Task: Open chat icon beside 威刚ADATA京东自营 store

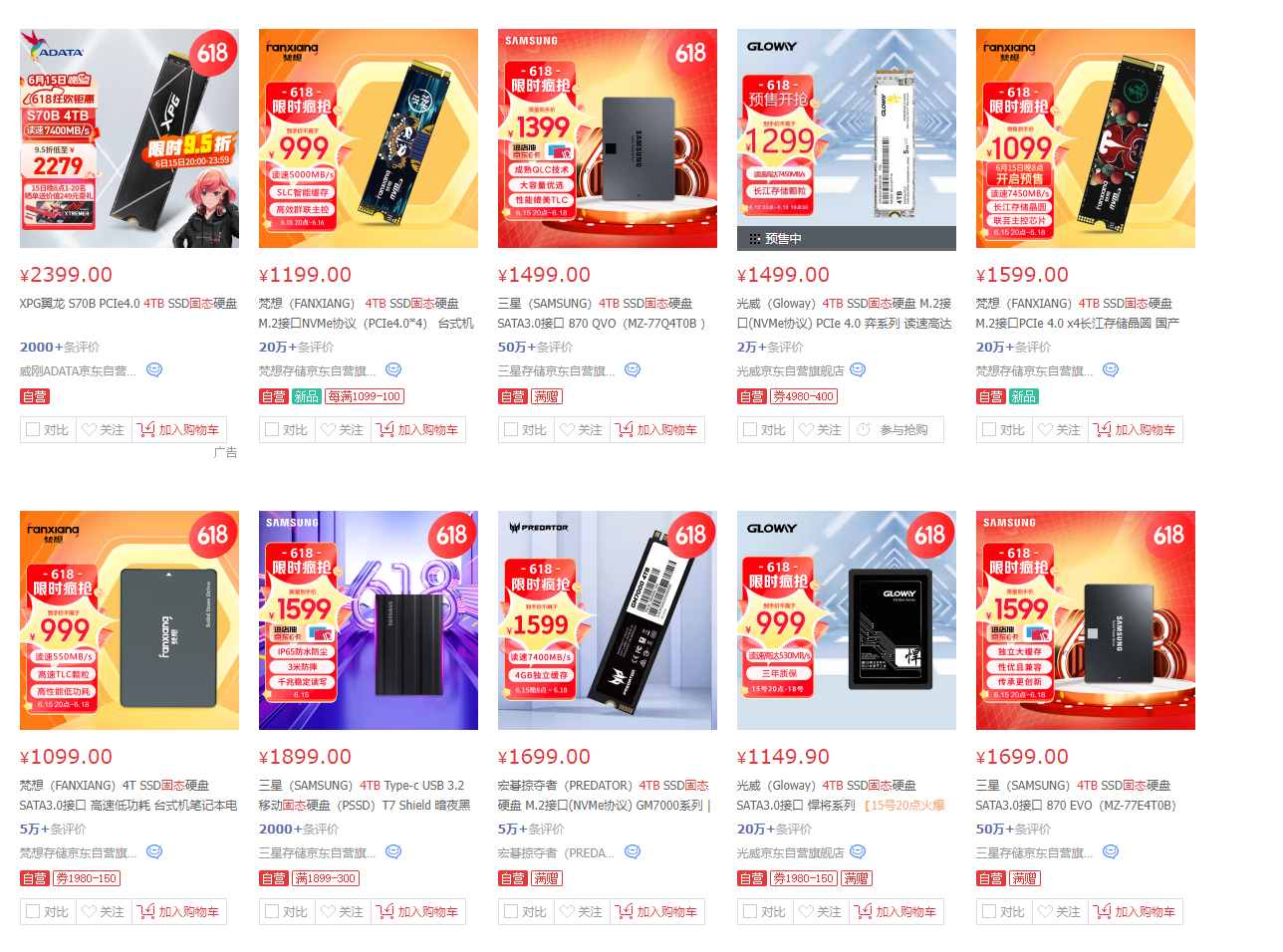Action: 154,369
